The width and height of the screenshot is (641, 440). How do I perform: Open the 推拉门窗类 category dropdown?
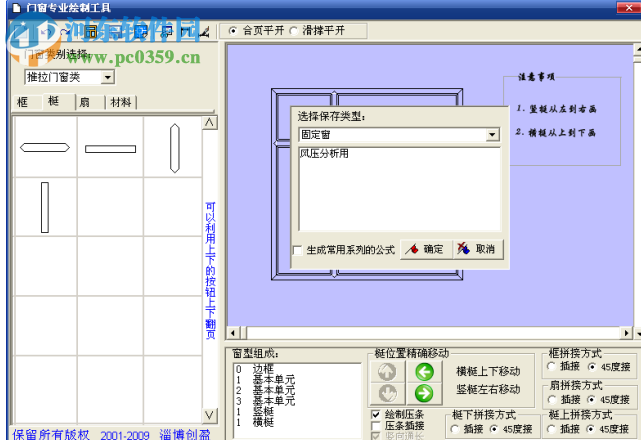[108, 77]
